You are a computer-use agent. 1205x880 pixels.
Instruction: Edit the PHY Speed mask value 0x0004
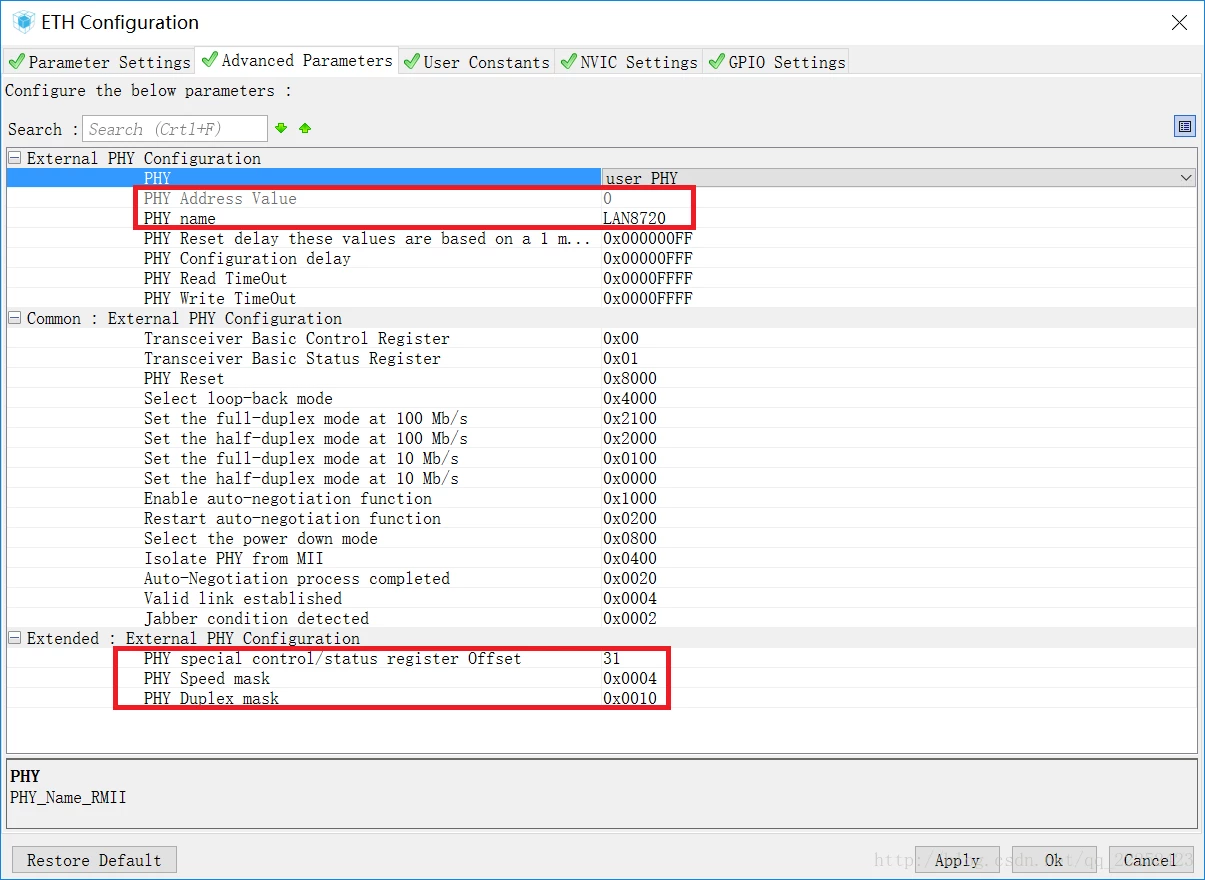tap(630, 678)
